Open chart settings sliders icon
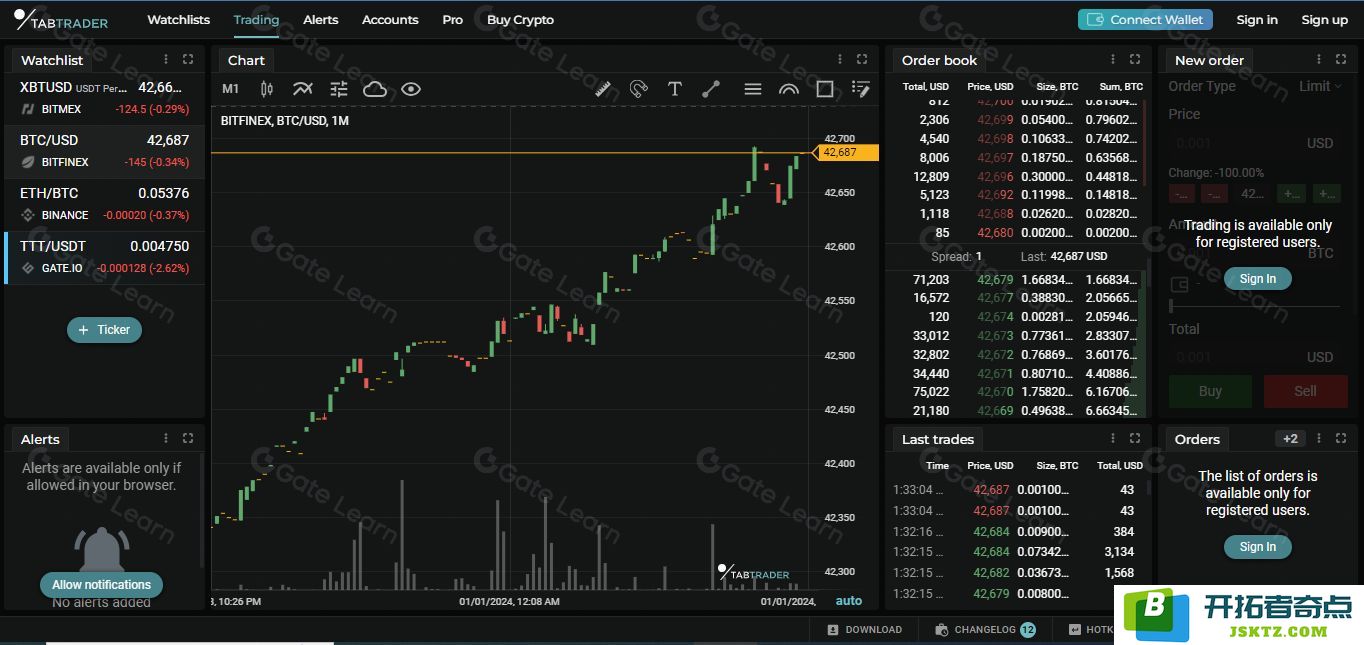Screen dimensions: 1364x645 point(339,89)
